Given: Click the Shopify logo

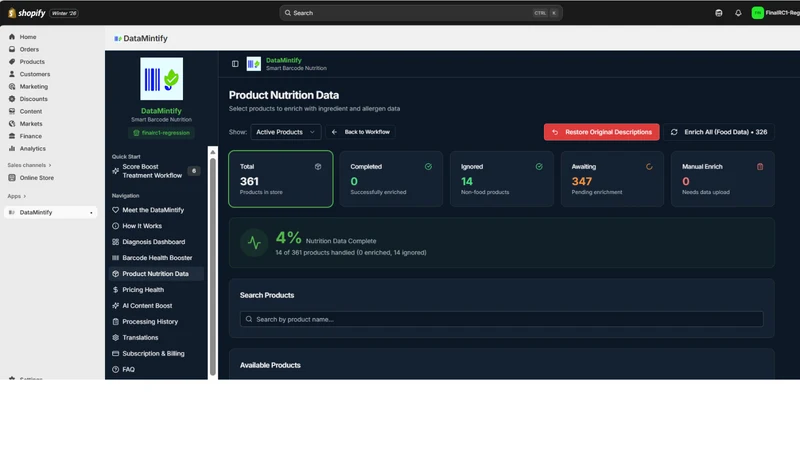Looking at the screenshot, I should 27,13.
